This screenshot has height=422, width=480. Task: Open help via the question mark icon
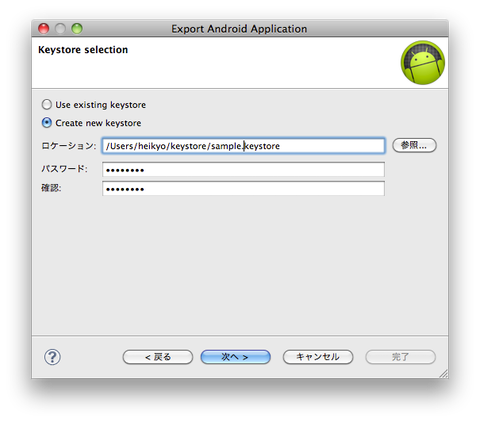click(52, 357)
